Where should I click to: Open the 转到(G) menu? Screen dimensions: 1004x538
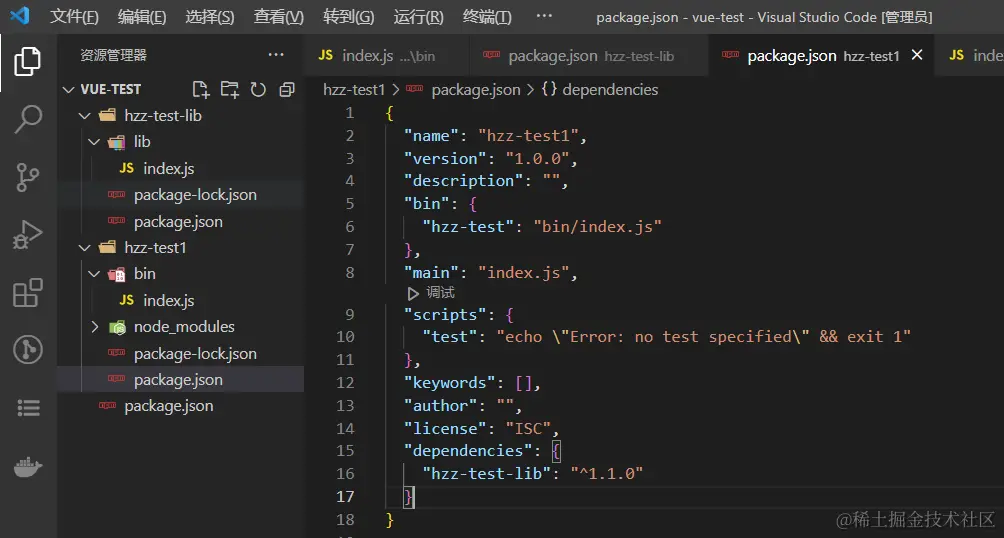[348, 17]
